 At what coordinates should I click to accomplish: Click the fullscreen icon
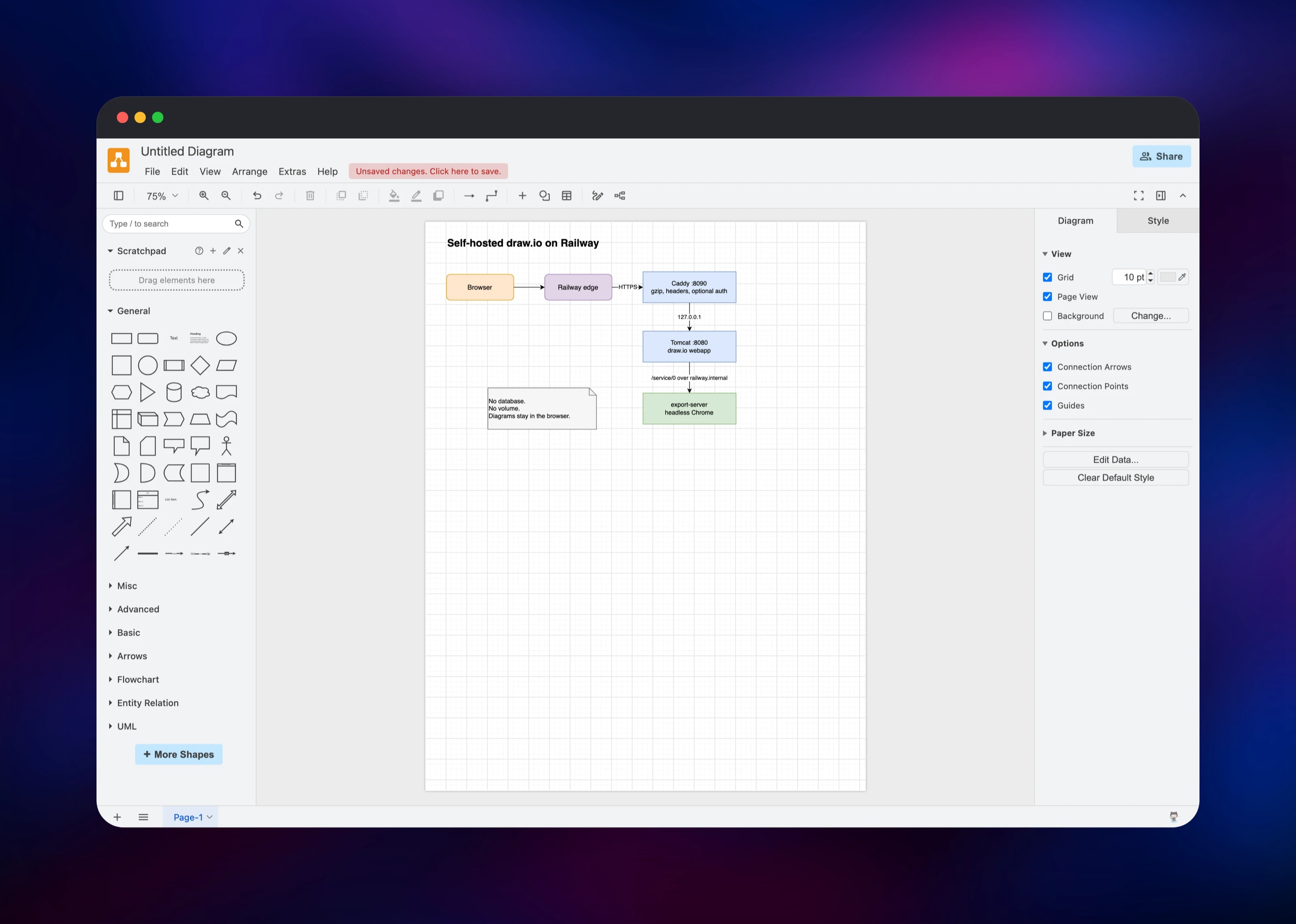(x=1138, y=196)
